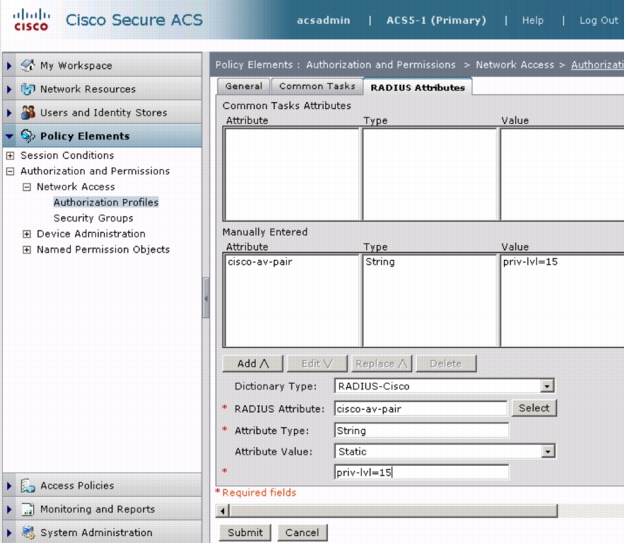The height and width of the screenshot is (544, 626).
Task: Click the Users and Identity Stores icon
Action: tap(28, 113)
